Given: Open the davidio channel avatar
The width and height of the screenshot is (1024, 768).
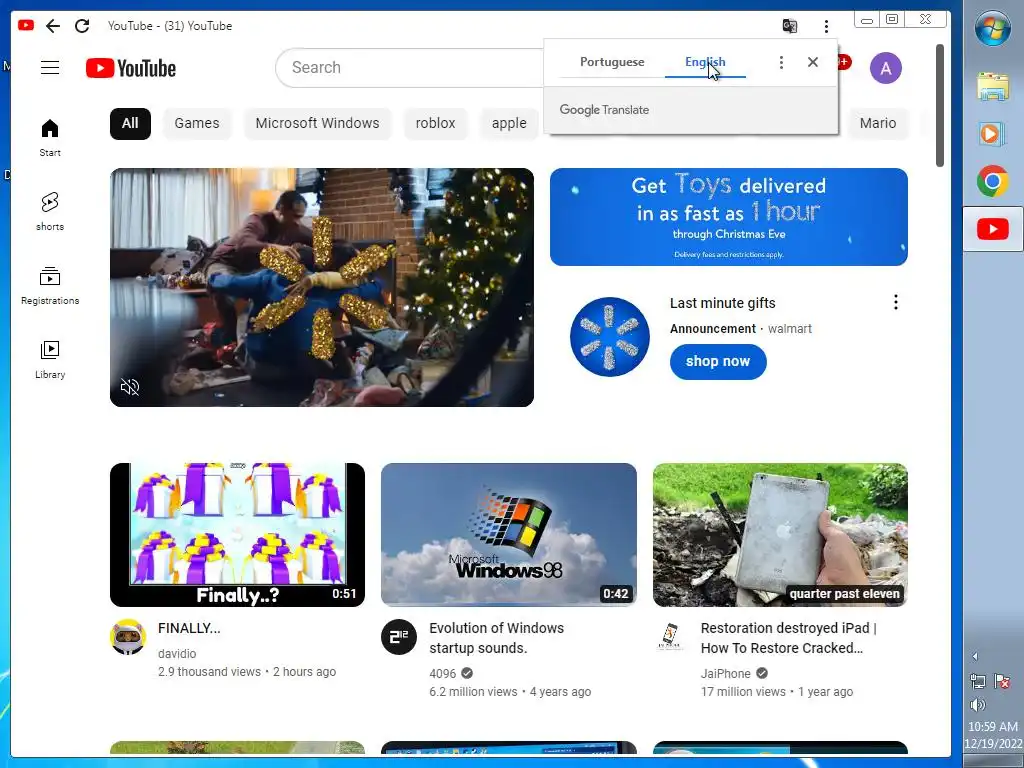Looking at the screenshot, I should click(x=127, y=637).
